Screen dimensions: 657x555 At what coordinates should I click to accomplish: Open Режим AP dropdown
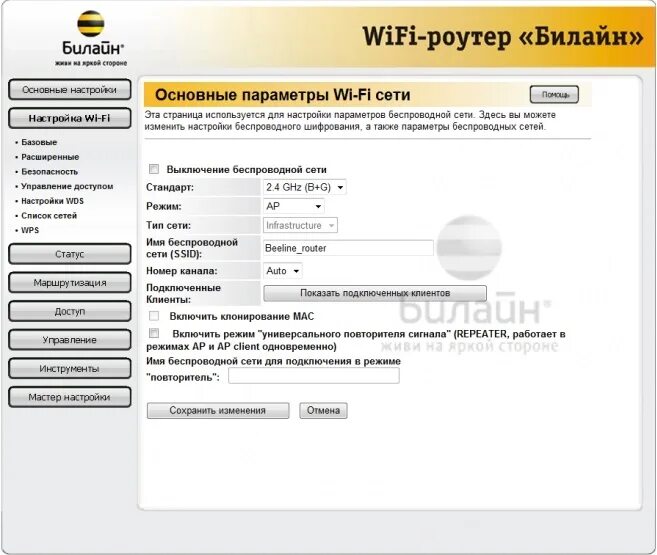[x=293, y=206]
